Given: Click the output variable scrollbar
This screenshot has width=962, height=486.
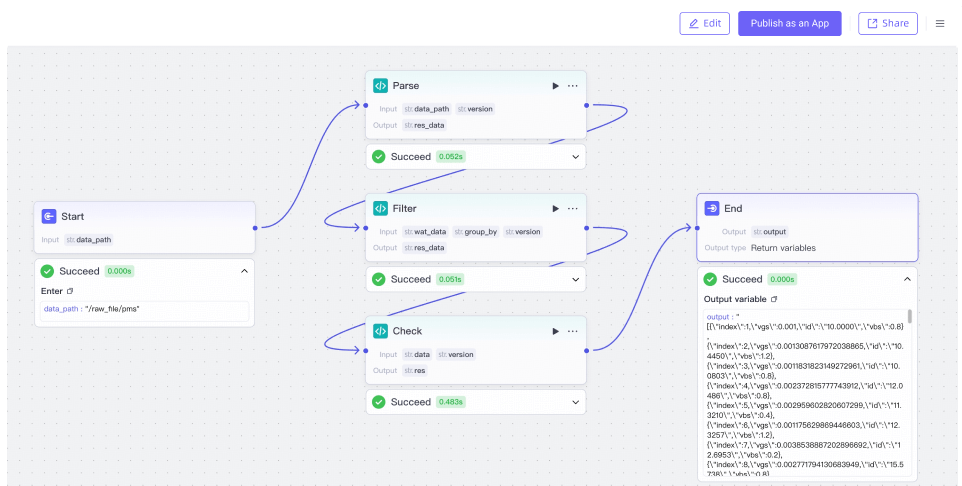Looking at the screenshot, I should pyautogui.click(x=910, y=317).
